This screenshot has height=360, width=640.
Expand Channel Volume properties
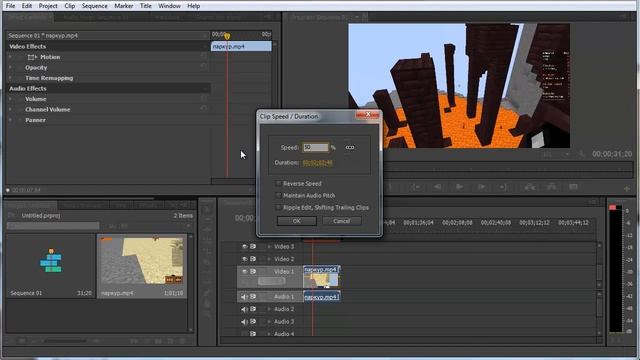point(10,109)
